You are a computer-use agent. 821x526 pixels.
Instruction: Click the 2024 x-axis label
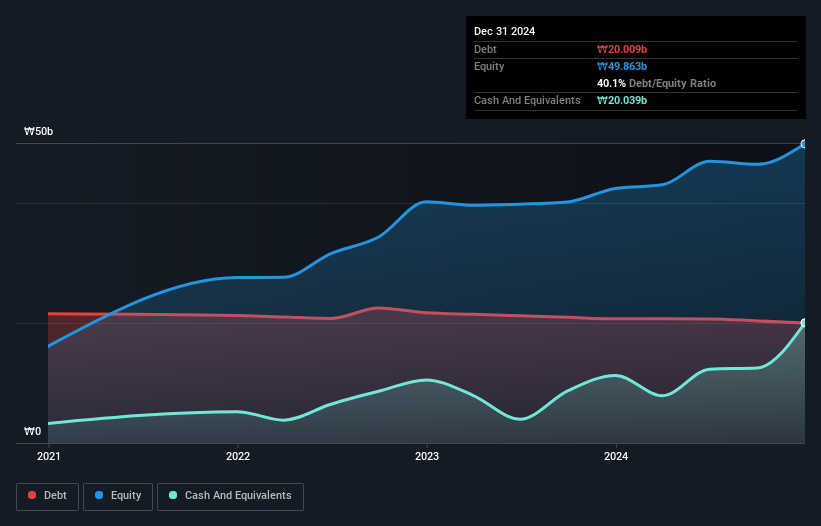pyautogui.click(x=616, y=456)
